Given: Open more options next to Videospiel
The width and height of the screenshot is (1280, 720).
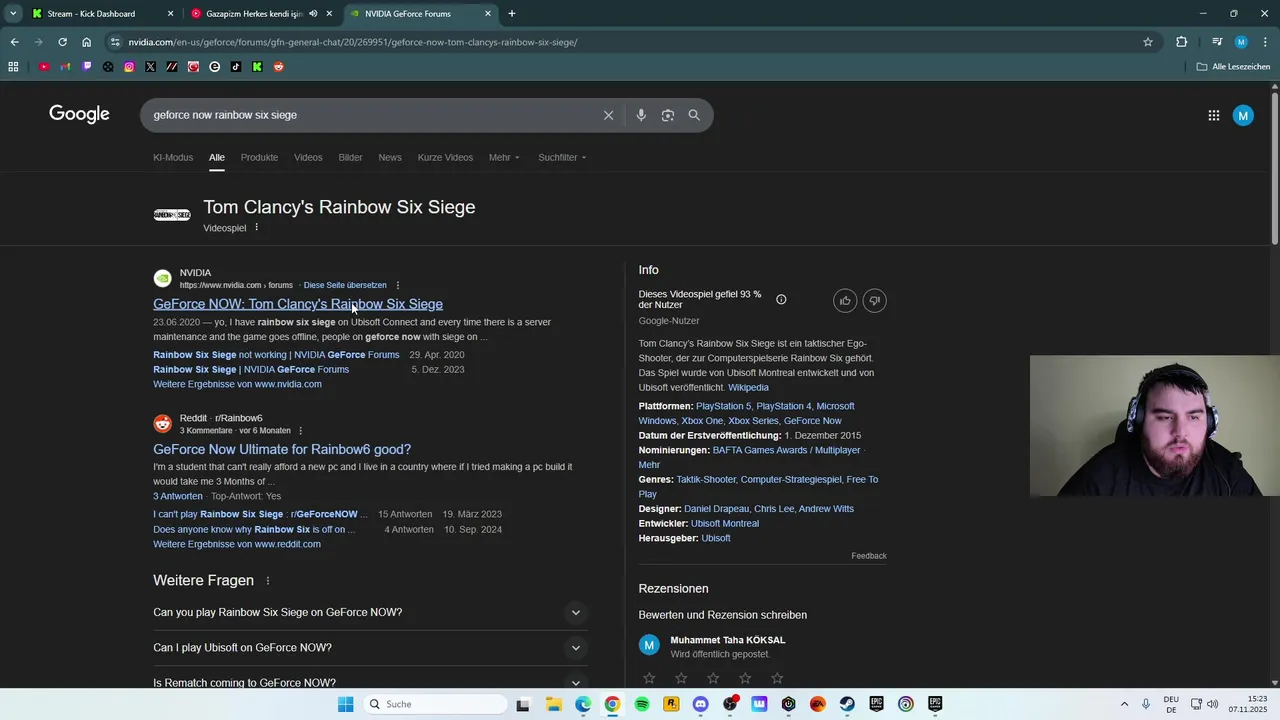Looking at the screenshot, I should 257,227.
